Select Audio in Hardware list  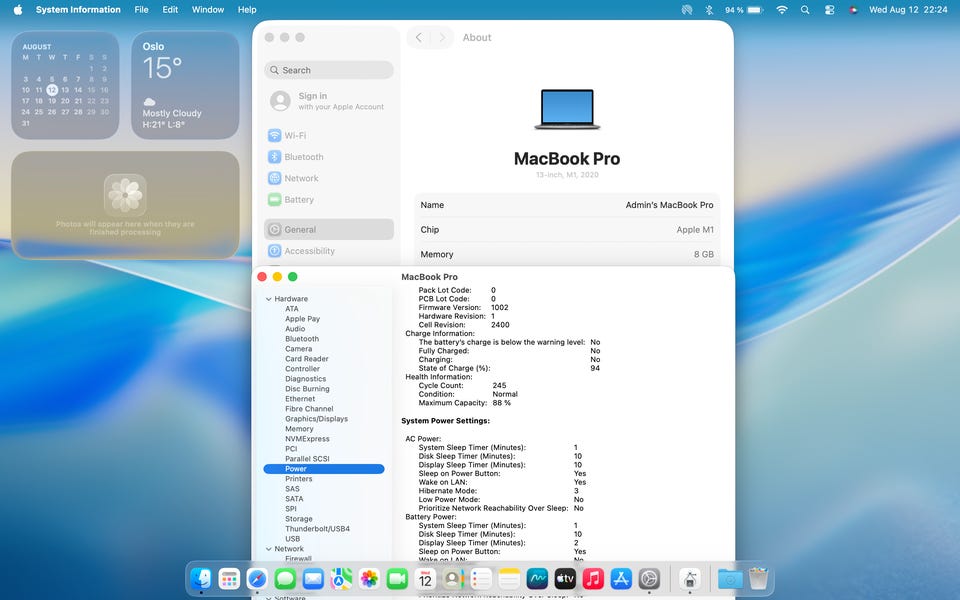295,329
